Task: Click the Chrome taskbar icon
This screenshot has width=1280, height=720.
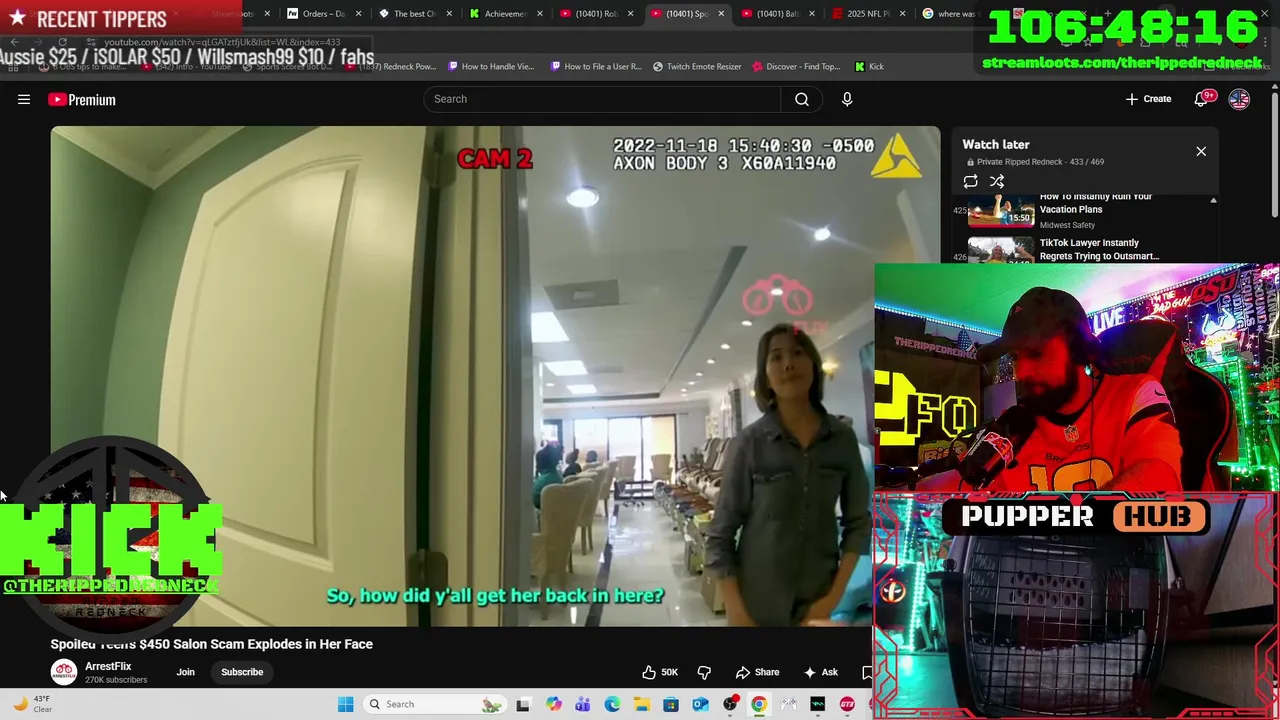Action: (759, 704)
